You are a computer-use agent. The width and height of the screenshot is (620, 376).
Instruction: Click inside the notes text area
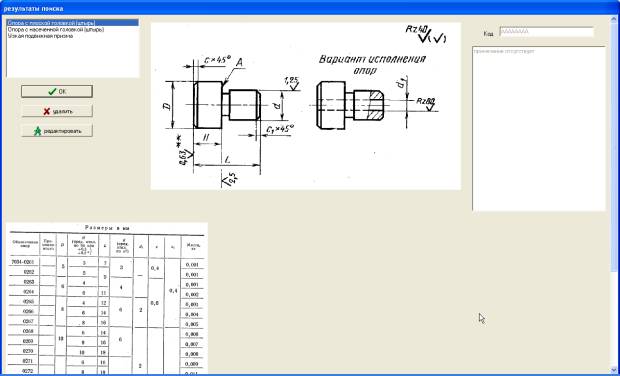point(539,129)
